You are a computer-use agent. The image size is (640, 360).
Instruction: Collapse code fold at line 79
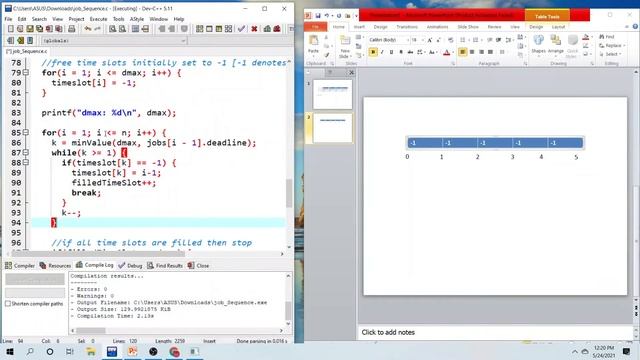pyautogui.click(x=26, y=73)
